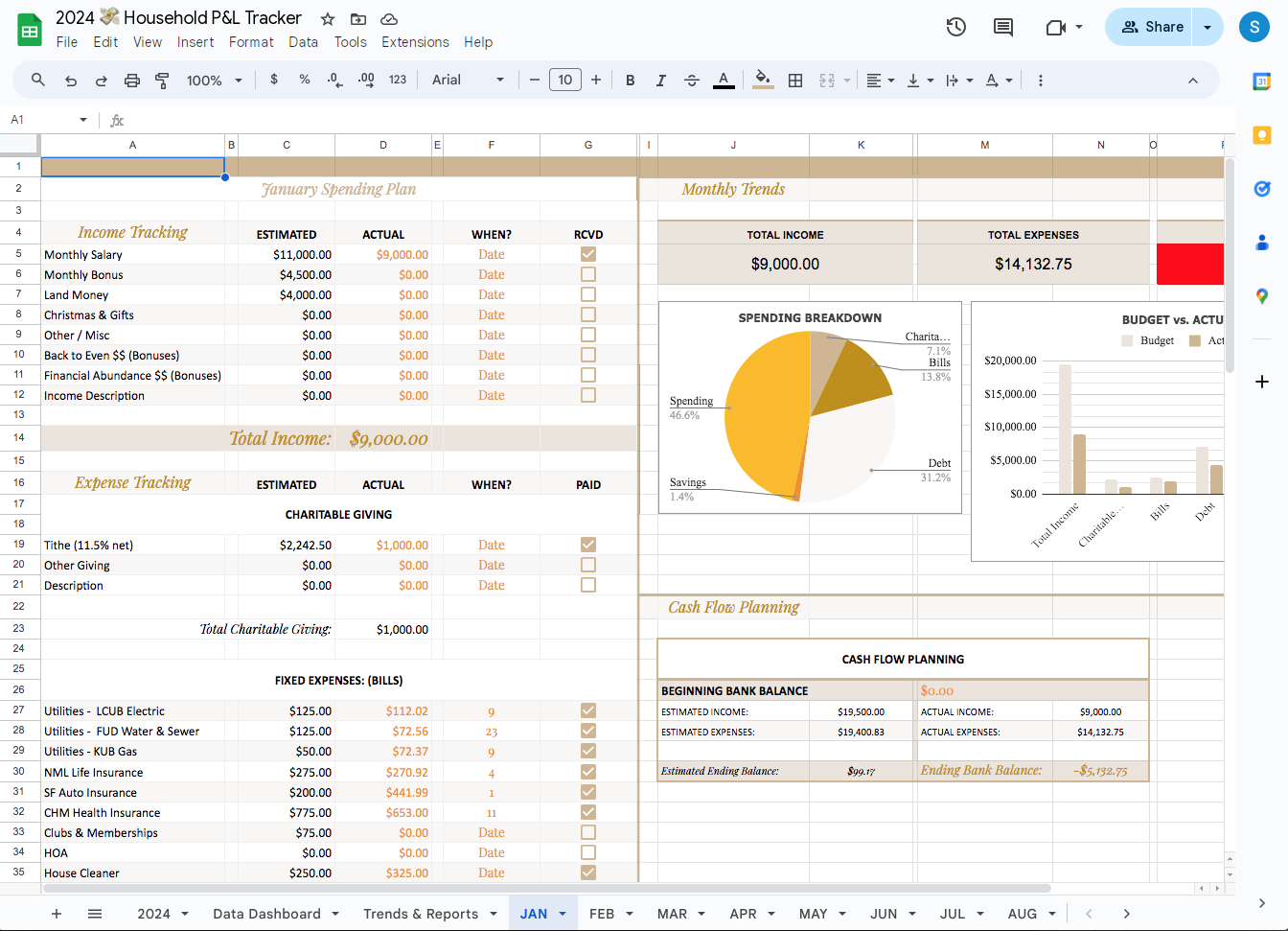The image size is (1288, 931).
Task: Open version history clock icon
Action: pyautogui.click(x=955, y=27)
